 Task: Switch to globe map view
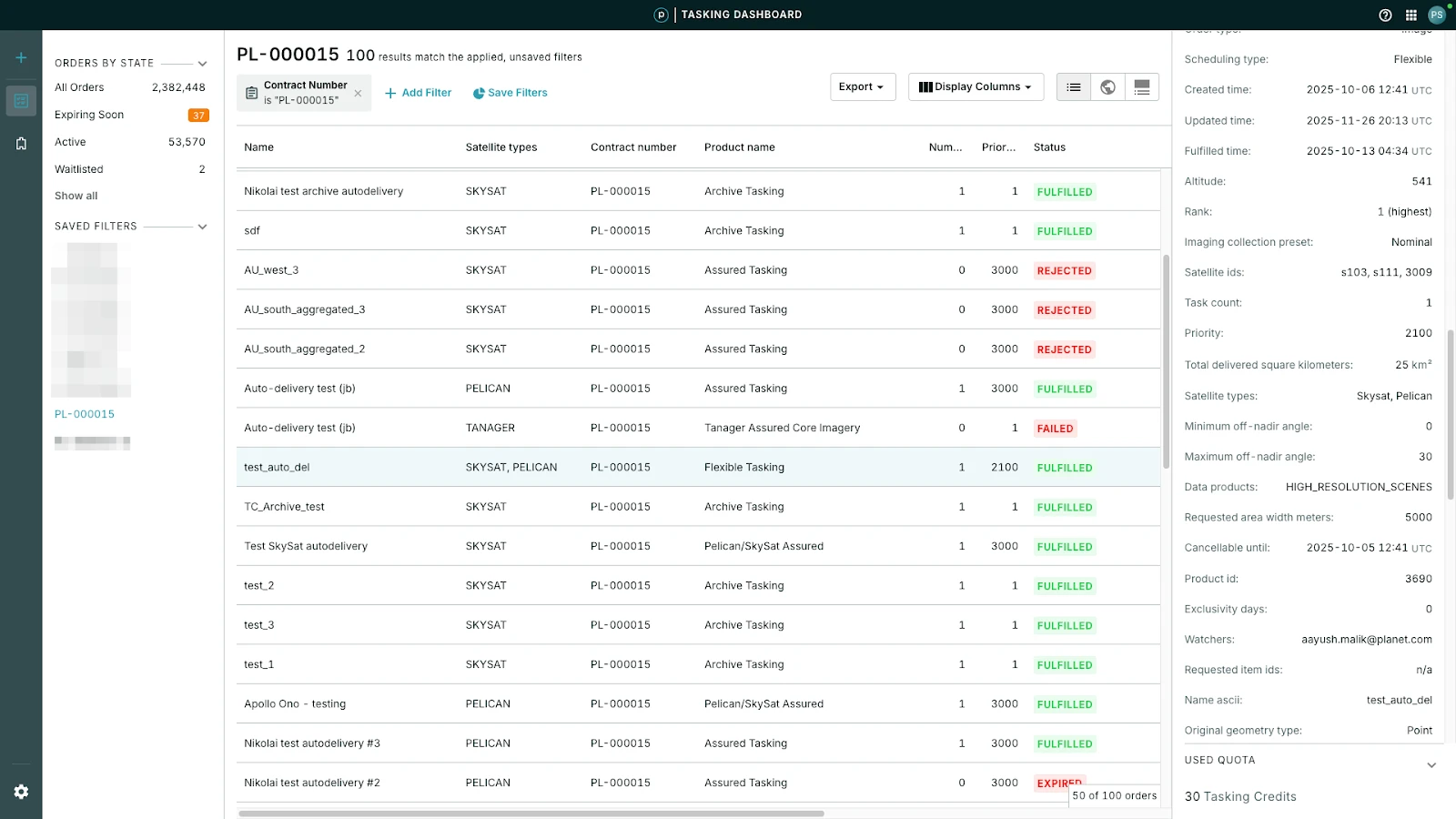click(1107, 87)
